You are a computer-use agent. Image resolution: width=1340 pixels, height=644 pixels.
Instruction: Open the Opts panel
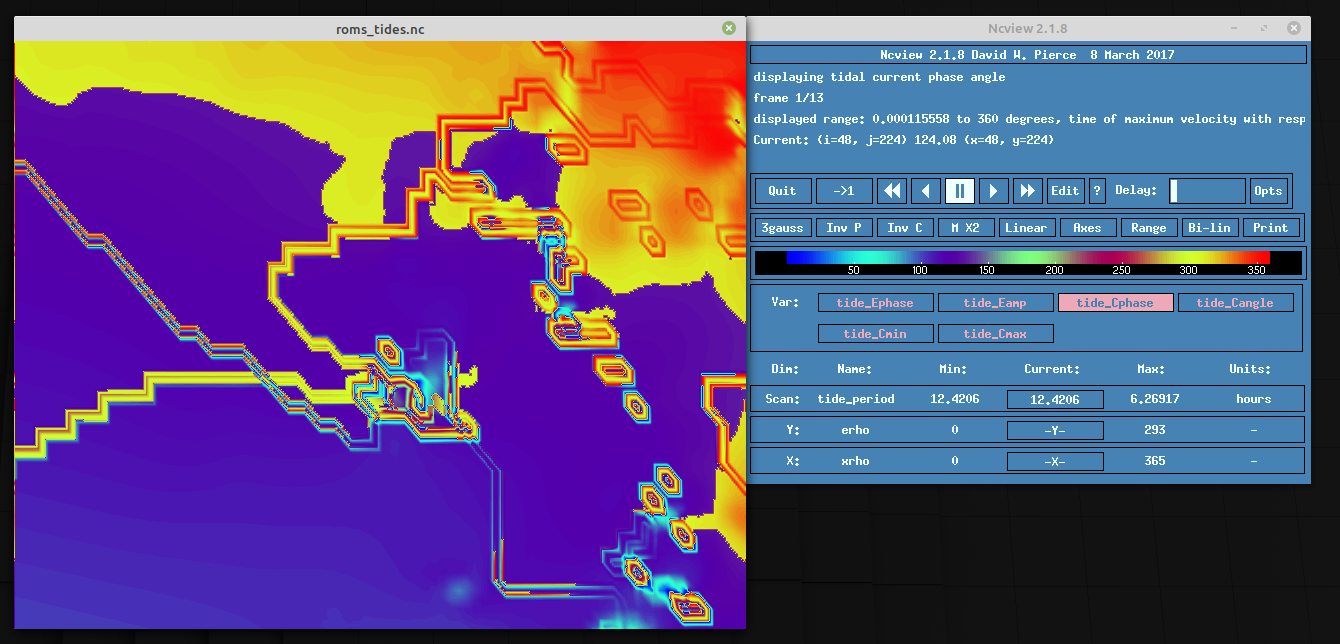pos(1268,190)
